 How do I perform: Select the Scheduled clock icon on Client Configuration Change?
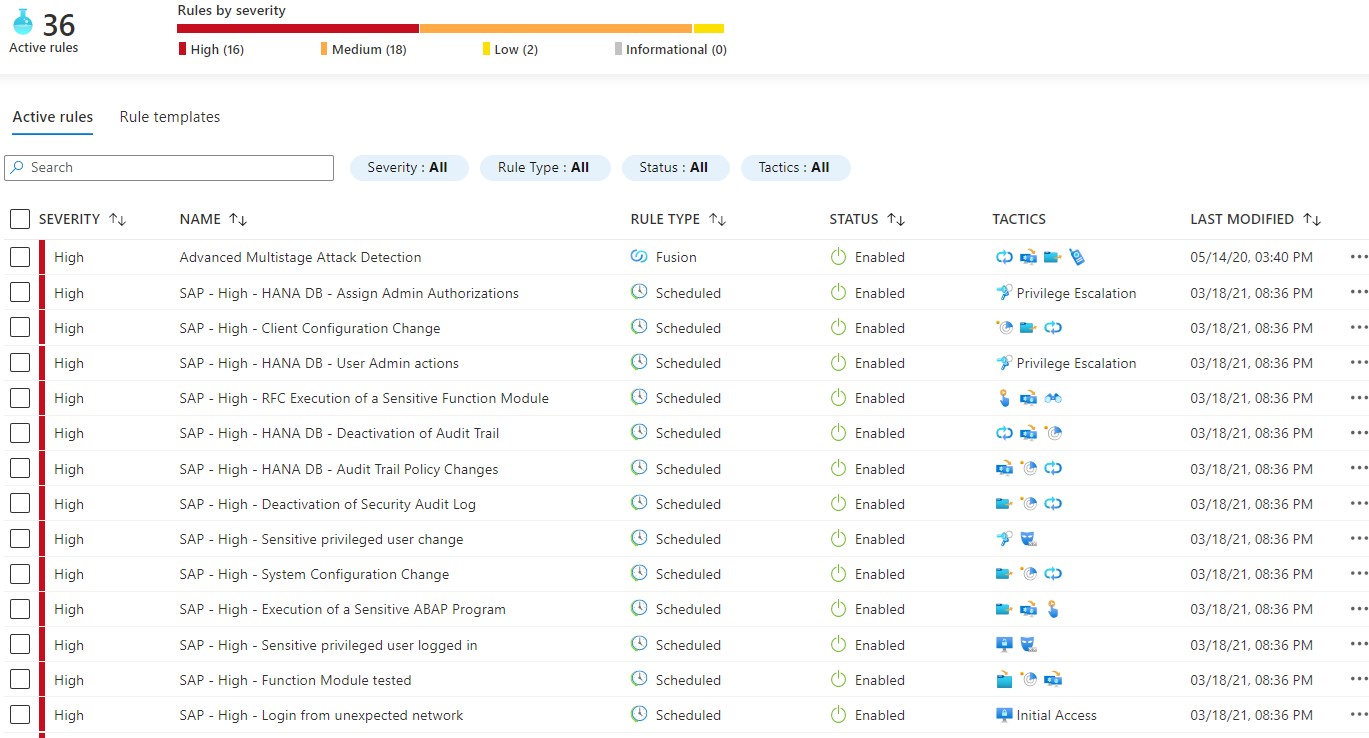(x=637, y=328)
